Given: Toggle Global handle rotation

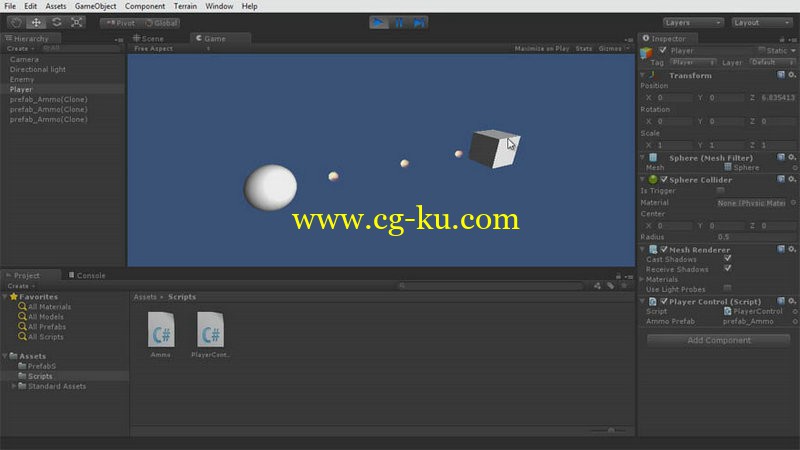Looking at the screenshot, I should pos(160,23).
